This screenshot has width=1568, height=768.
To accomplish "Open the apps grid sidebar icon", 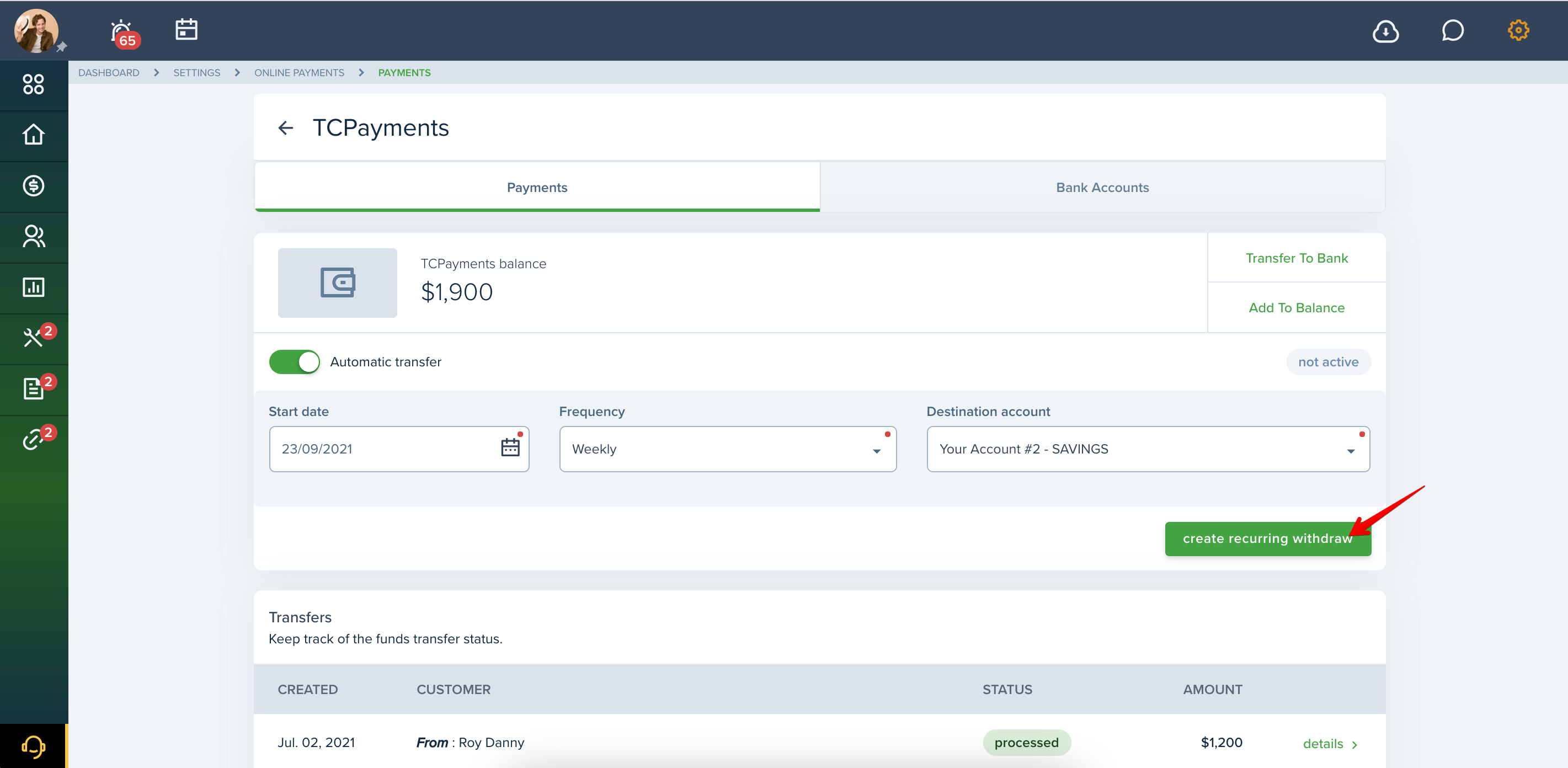I will pos(34,84).
